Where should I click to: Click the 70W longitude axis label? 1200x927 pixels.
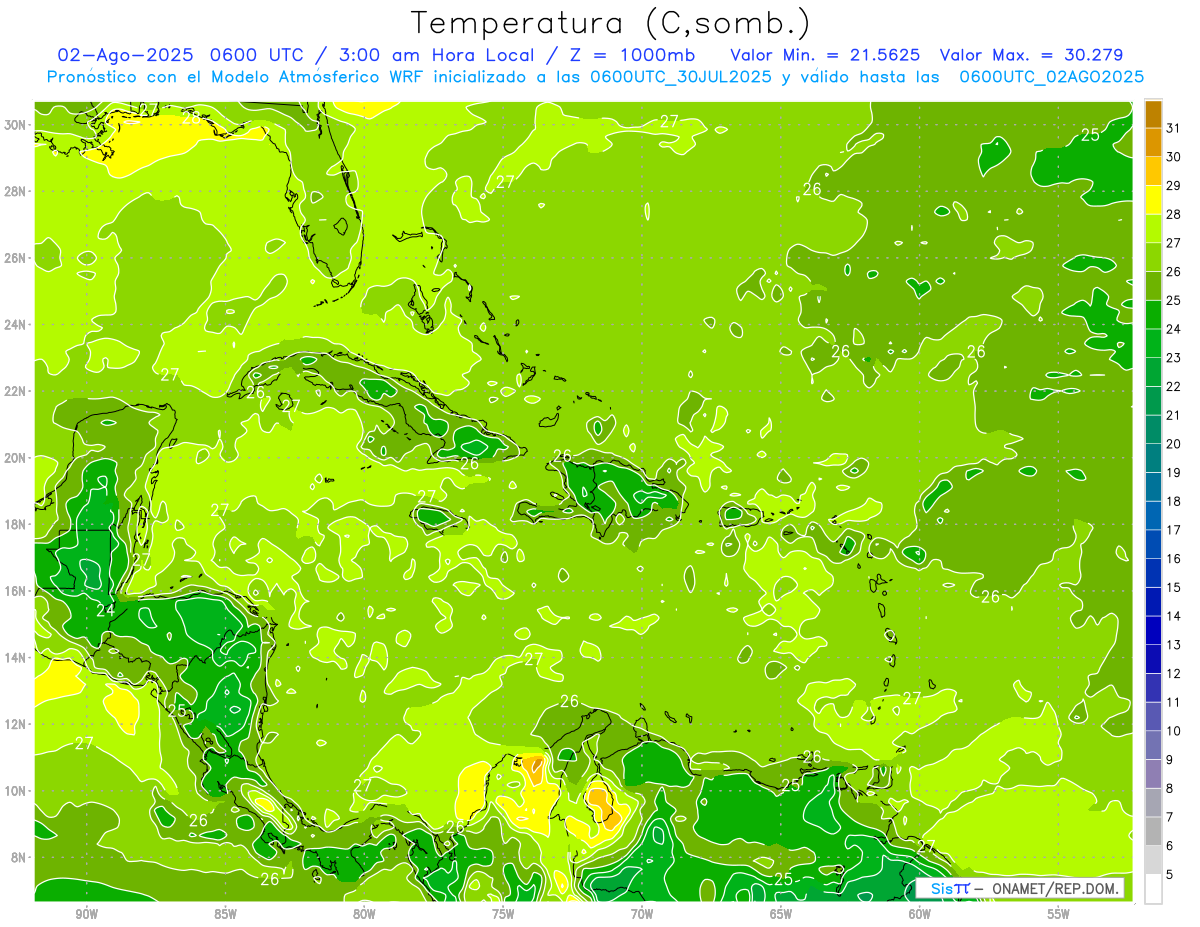click(x=642, y=914)
